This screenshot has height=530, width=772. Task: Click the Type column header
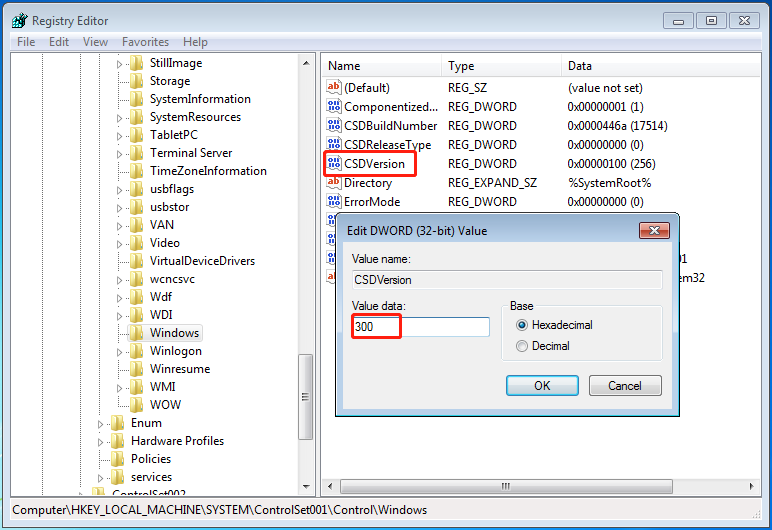(501, 66)
